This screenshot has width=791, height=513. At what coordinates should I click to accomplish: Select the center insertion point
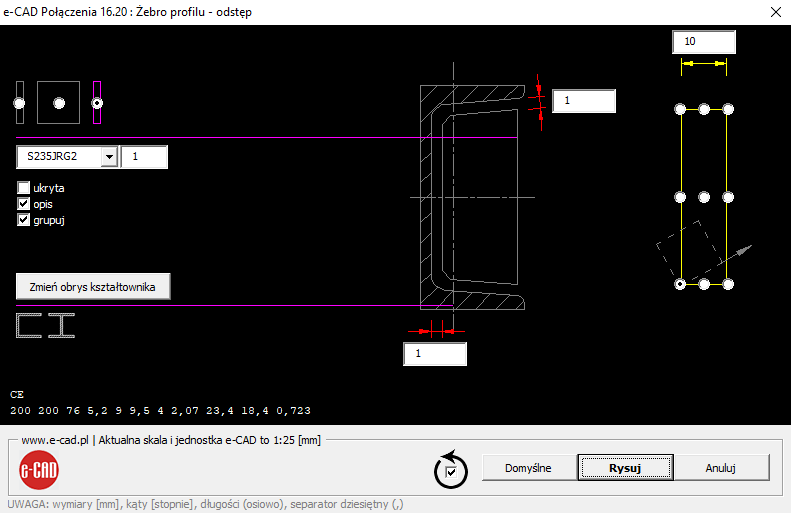(704, 197)
